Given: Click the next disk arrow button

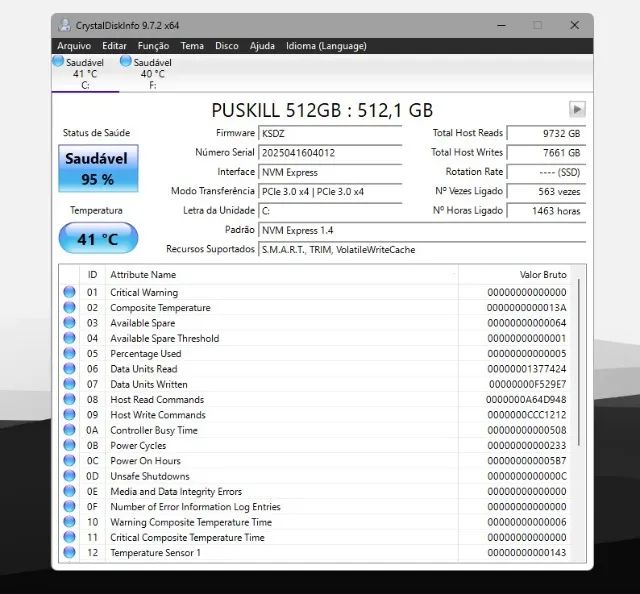Looking at the screenshot, I should tap(577, 109).
